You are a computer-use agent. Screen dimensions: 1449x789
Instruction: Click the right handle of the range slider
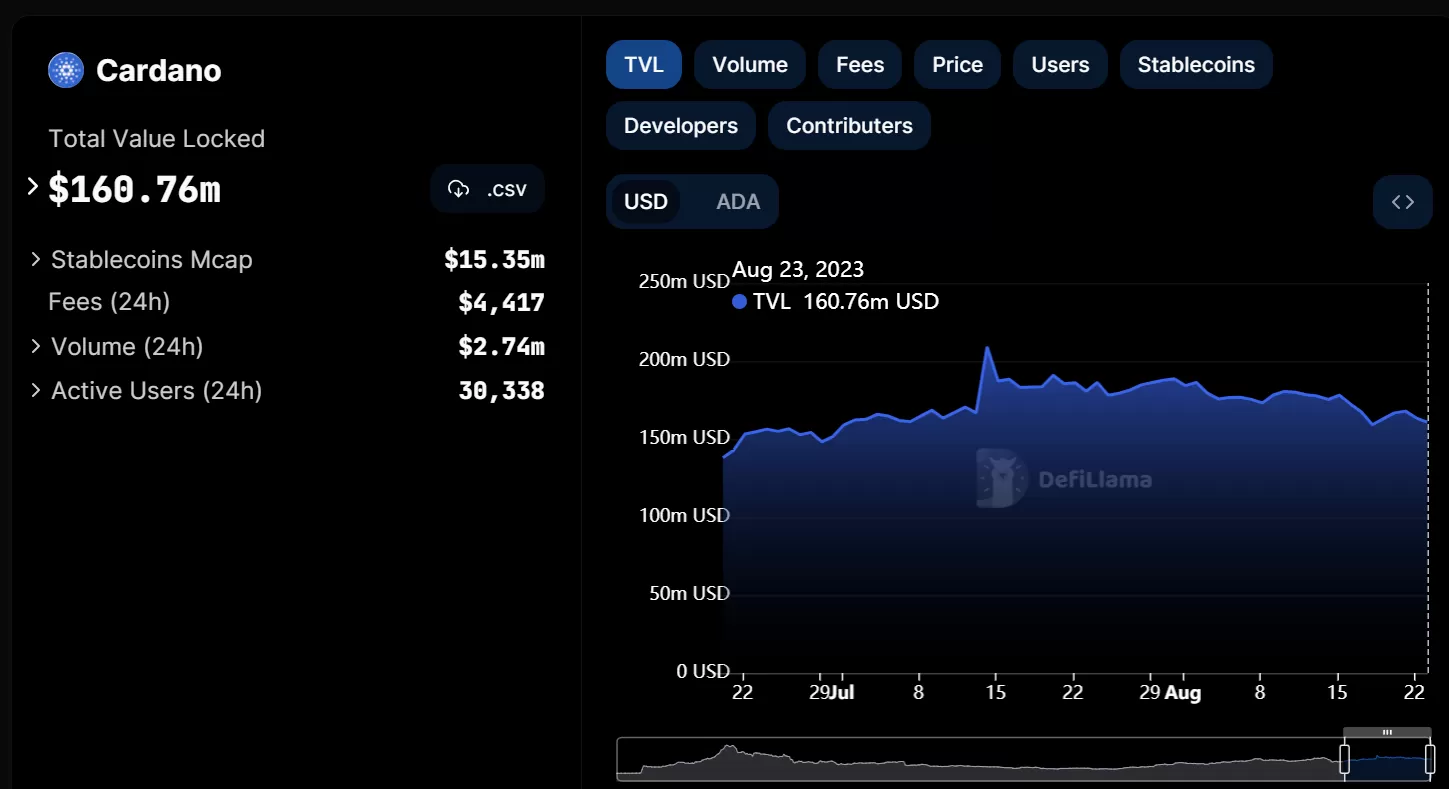coord(1429,759)
